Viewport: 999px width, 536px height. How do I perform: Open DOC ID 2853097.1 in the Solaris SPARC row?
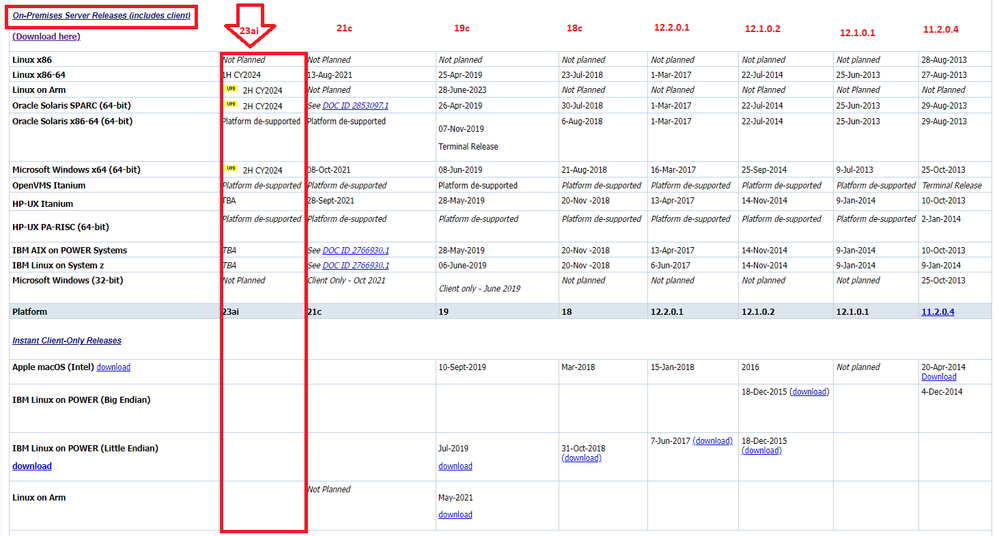(x=356, y=106)
